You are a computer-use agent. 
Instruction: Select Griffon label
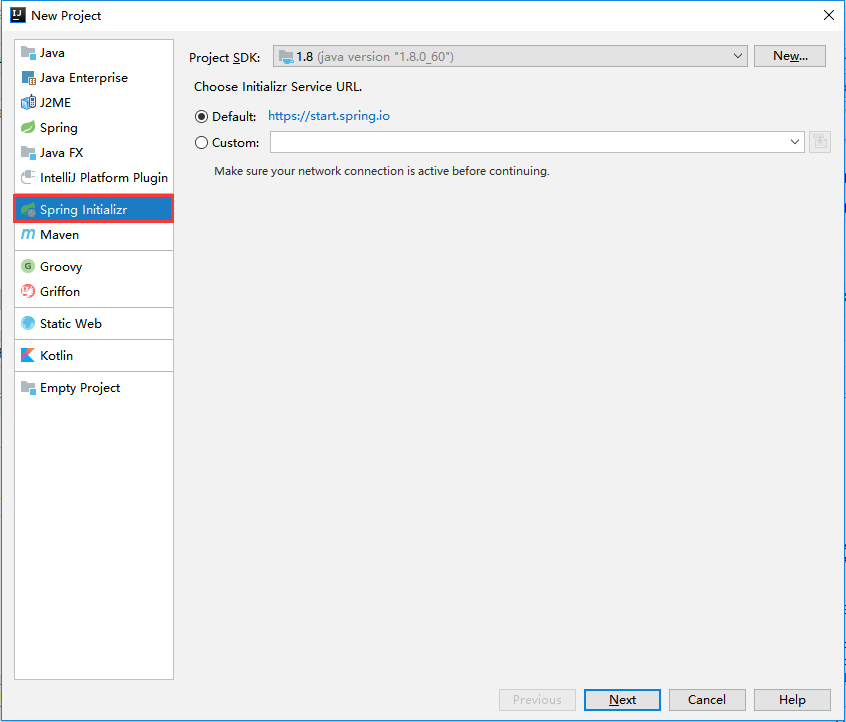coord(60,291)
